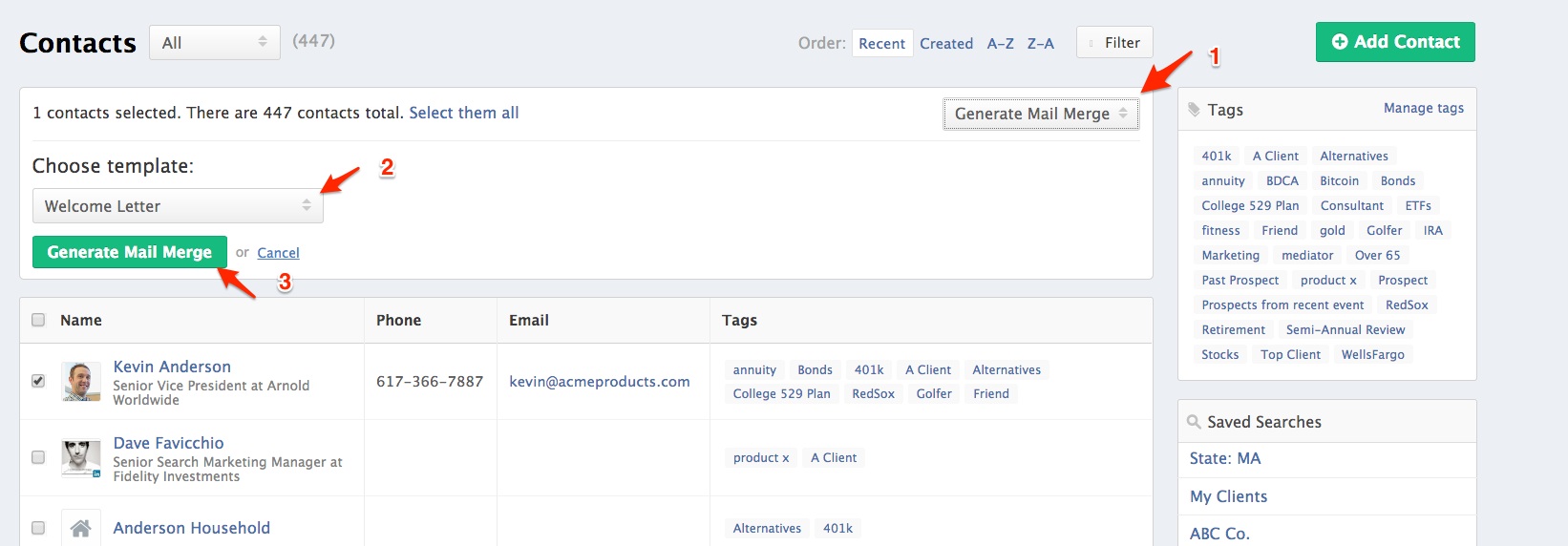This screenshot has height=546, width=1568.
Task: Click the Anderson Household house icon
Action: [x=81, y=528]
